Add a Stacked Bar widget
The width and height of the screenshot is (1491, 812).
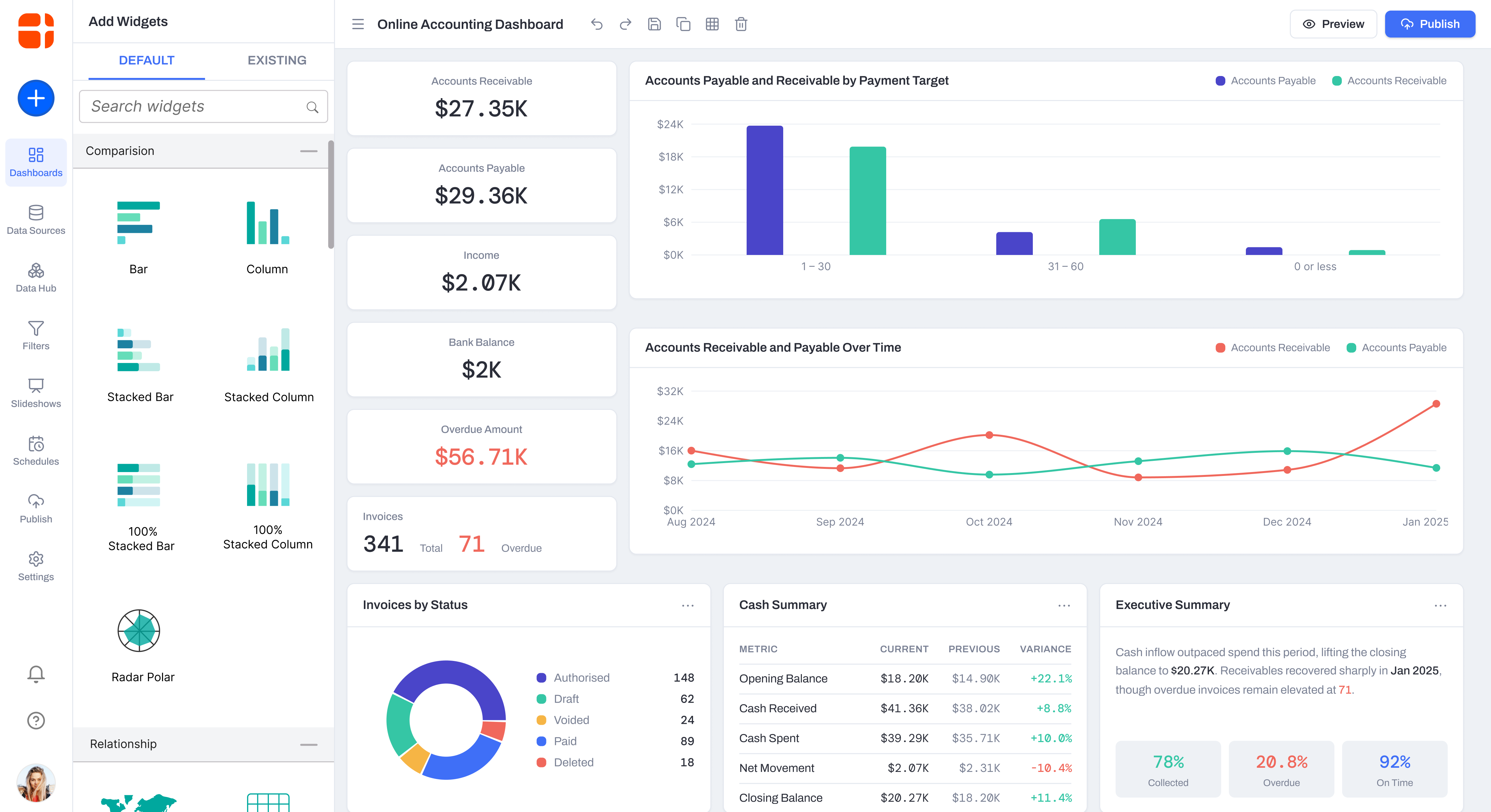(x=140, y=366)
